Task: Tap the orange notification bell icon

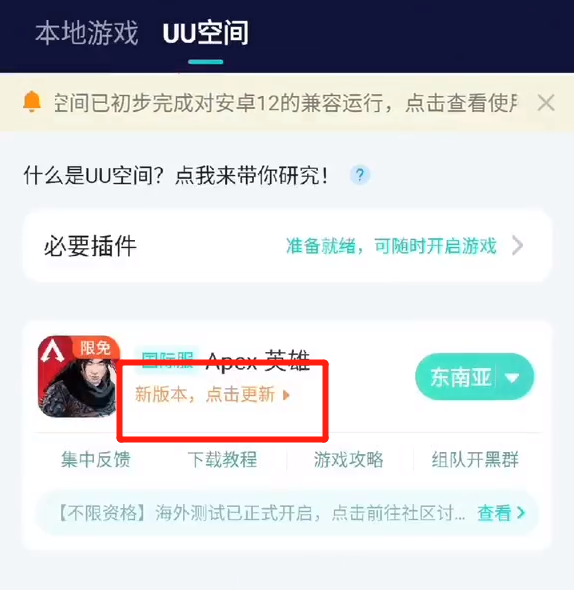Action: (32, 102)
